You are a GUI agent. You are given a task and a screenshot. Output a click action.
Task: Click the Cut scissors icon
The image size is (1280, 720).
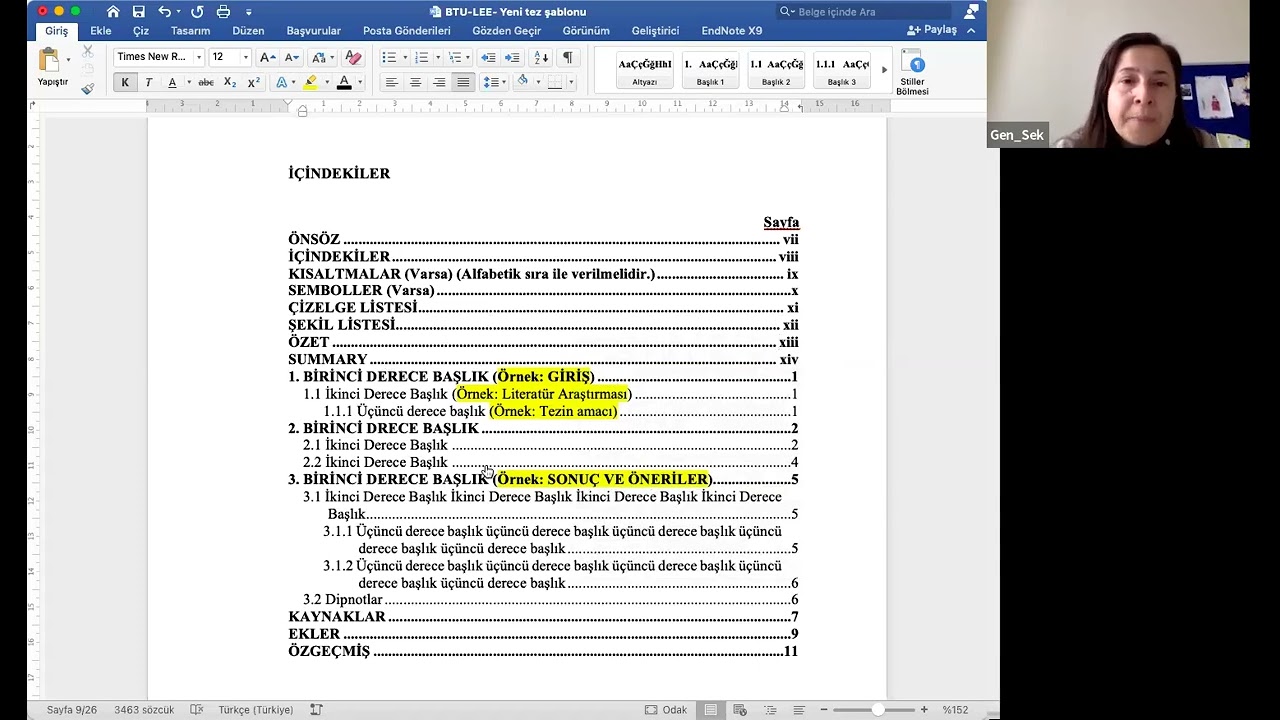pos(88,51)
